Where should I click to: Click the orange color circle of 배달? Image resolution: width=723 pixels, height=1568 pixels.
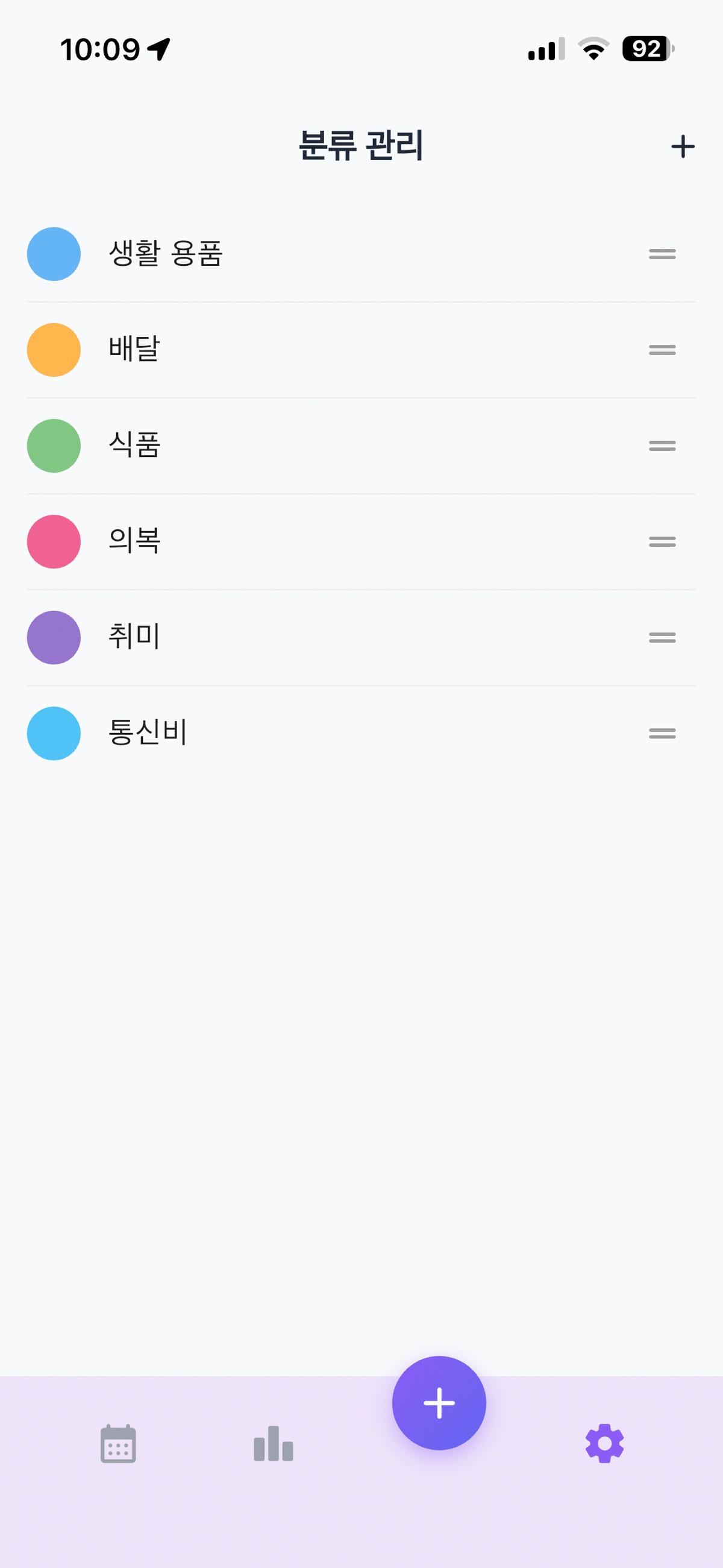coord(54,350)
